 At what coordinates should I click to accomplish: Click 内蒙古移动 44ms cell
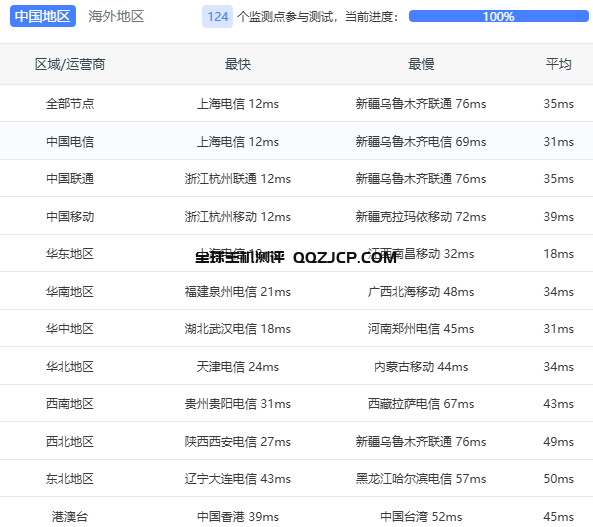tap(421, 366)
